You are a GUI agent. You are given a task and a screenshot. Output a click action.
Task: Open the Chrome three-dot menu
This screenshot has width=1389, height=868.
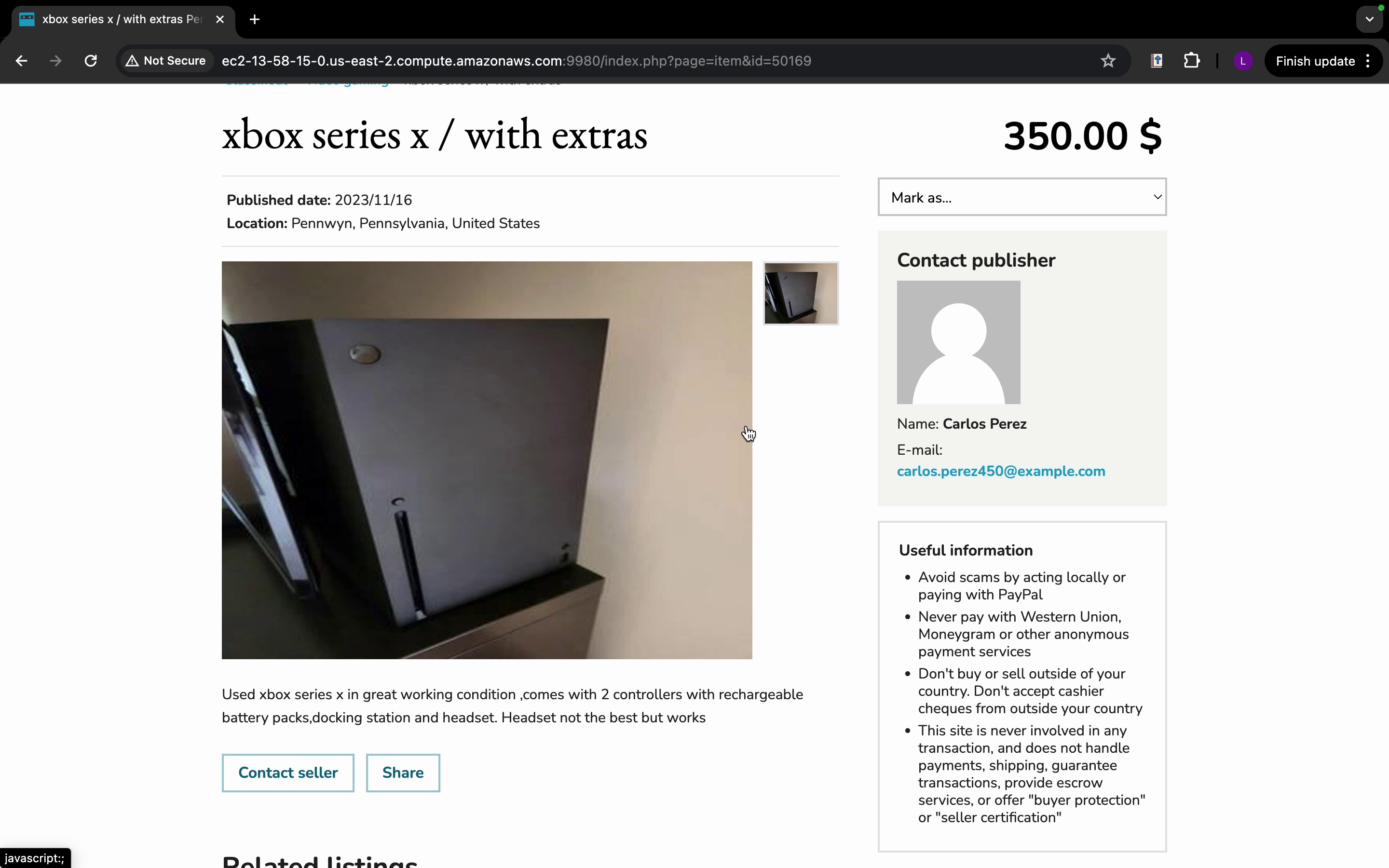click(x=1368, y=61)
